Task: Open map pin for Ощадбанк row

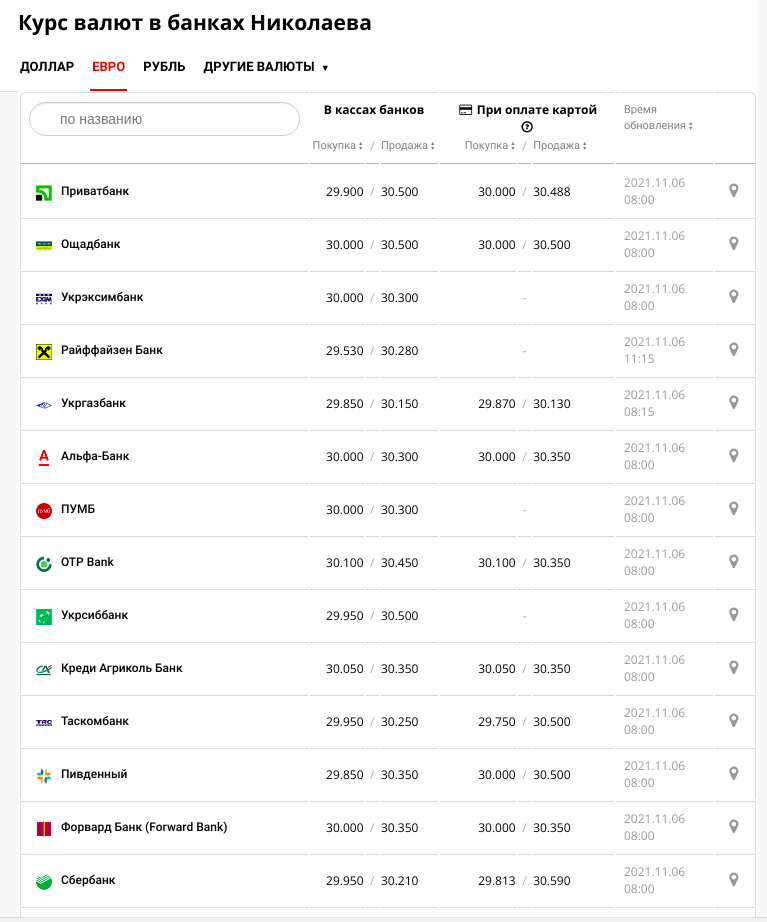Action: [733, 243]
